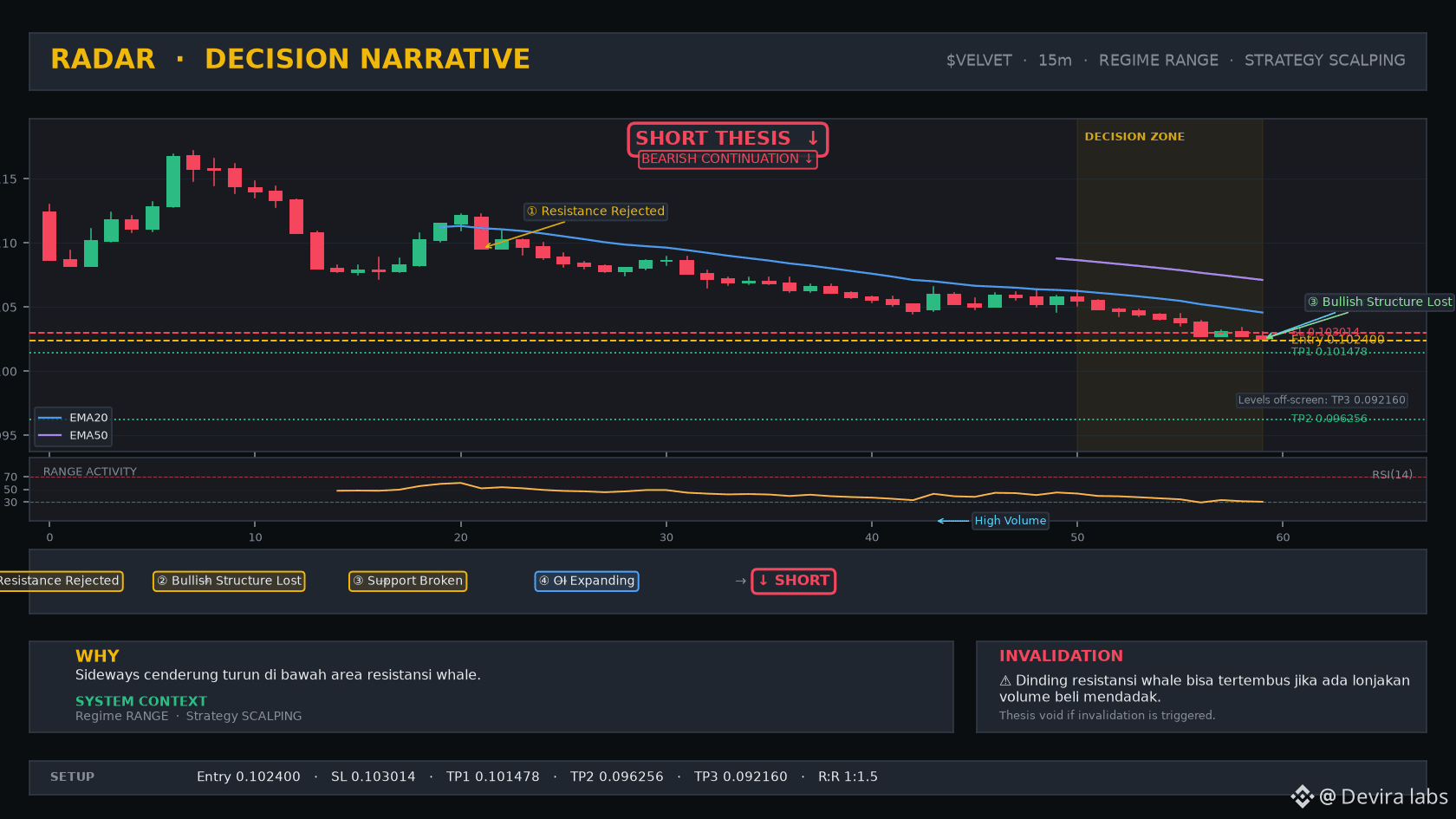Screen dimensions: 1456x819
Task: Click the RSI(14) label
Action: point(1392,475)
